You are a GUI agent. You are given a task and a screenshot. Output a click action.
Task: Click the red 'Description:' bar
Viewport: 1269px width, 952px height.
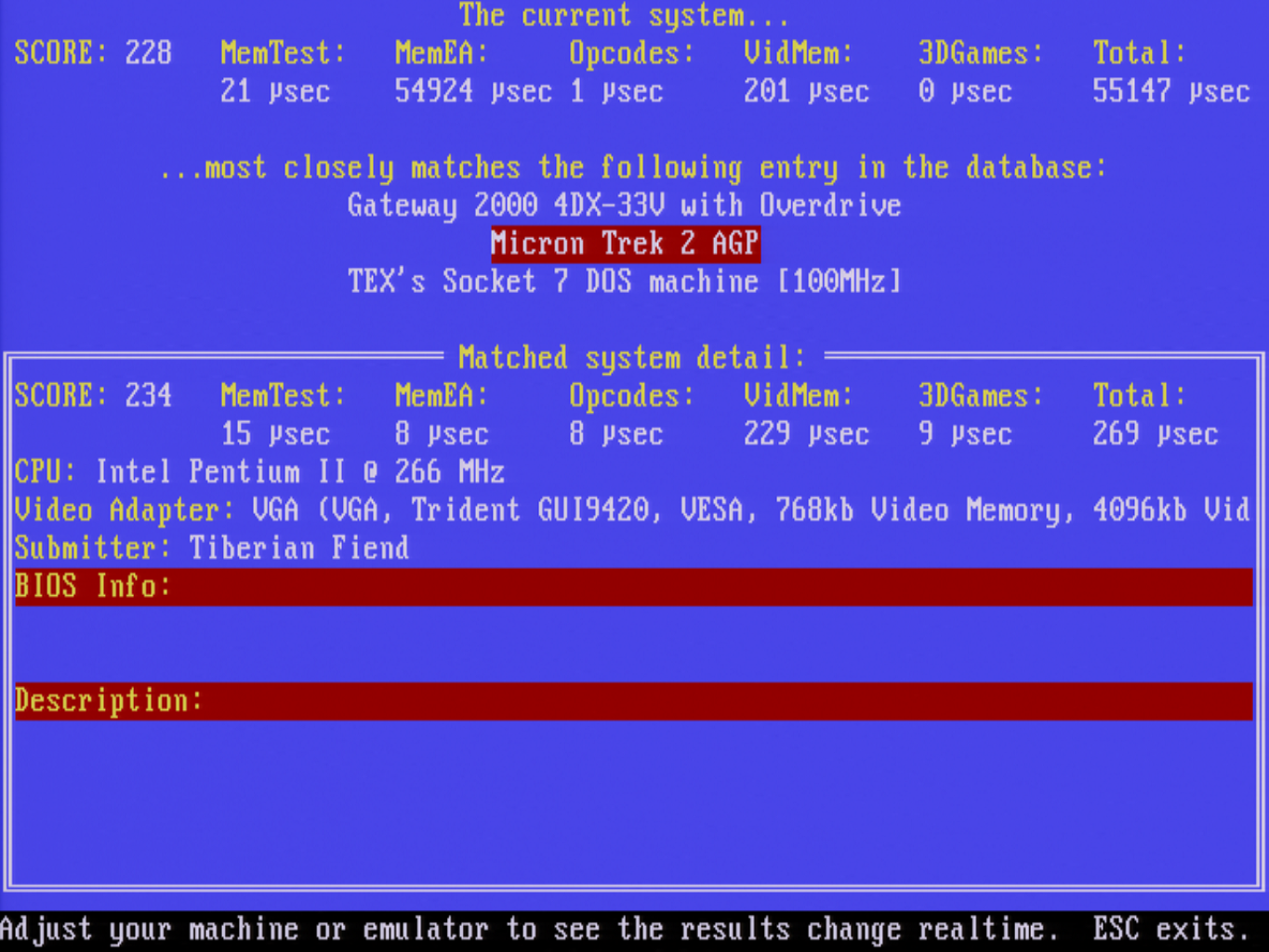tap(634, 701)
